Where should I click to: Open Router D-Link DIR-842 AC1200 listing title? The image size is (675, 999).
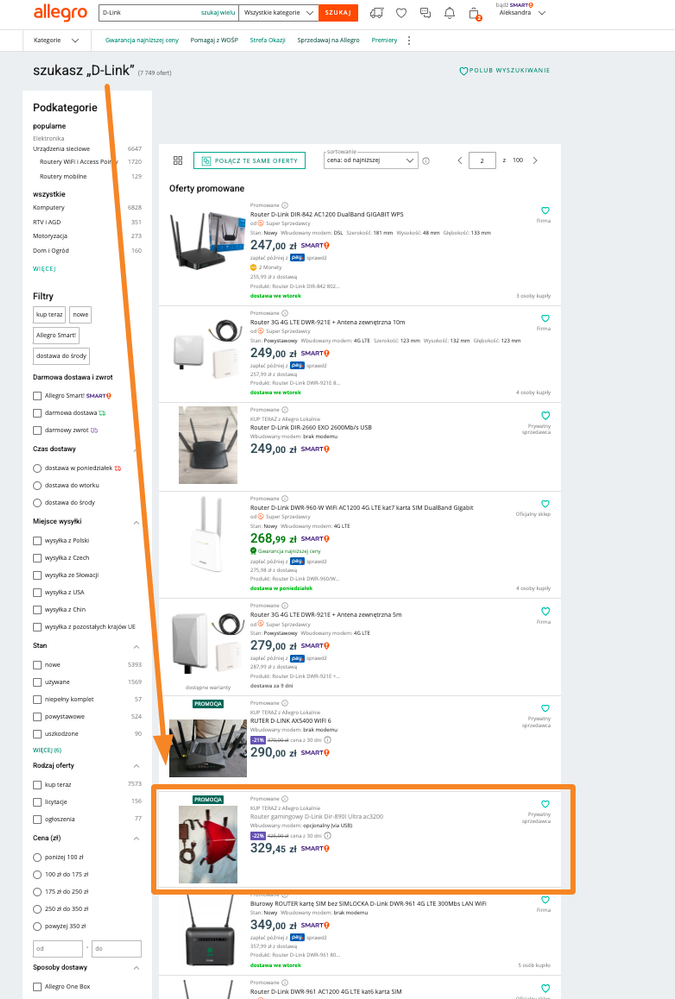click(x=326, y=215)
